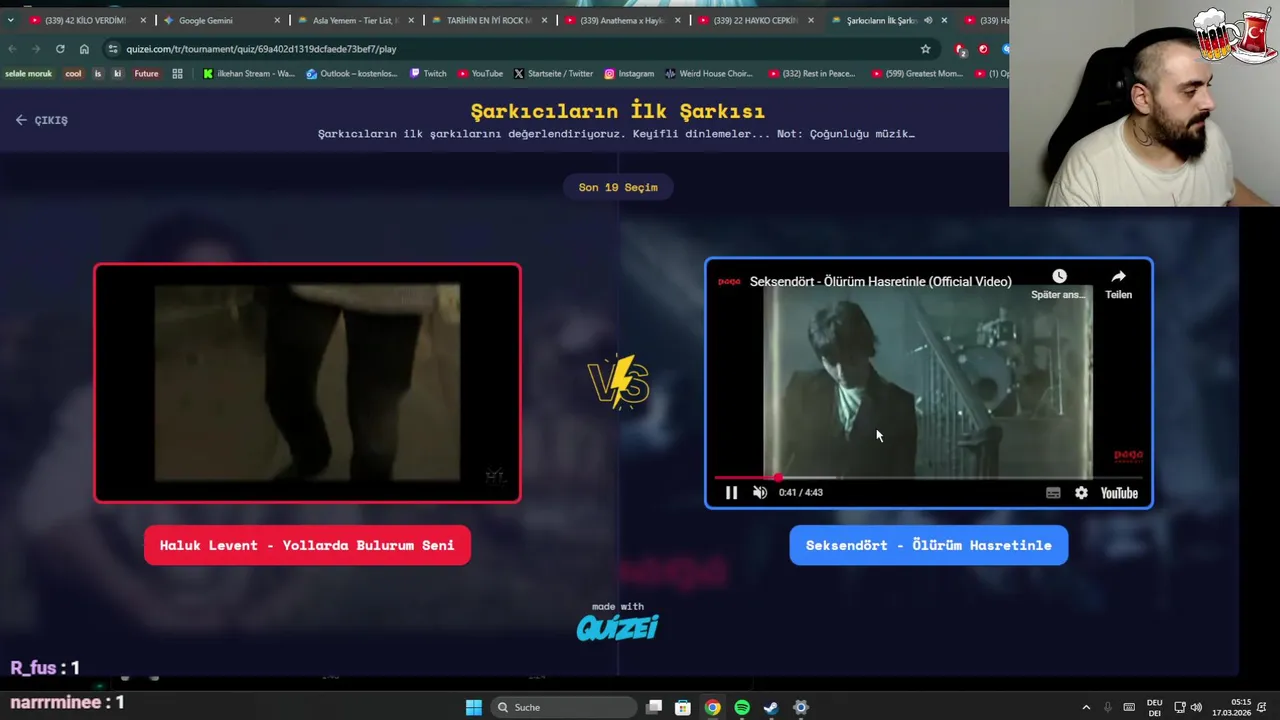Switch to the TARİHİN EN İYİ ROCK tab
1280x720 pixels.
point(489,20)
